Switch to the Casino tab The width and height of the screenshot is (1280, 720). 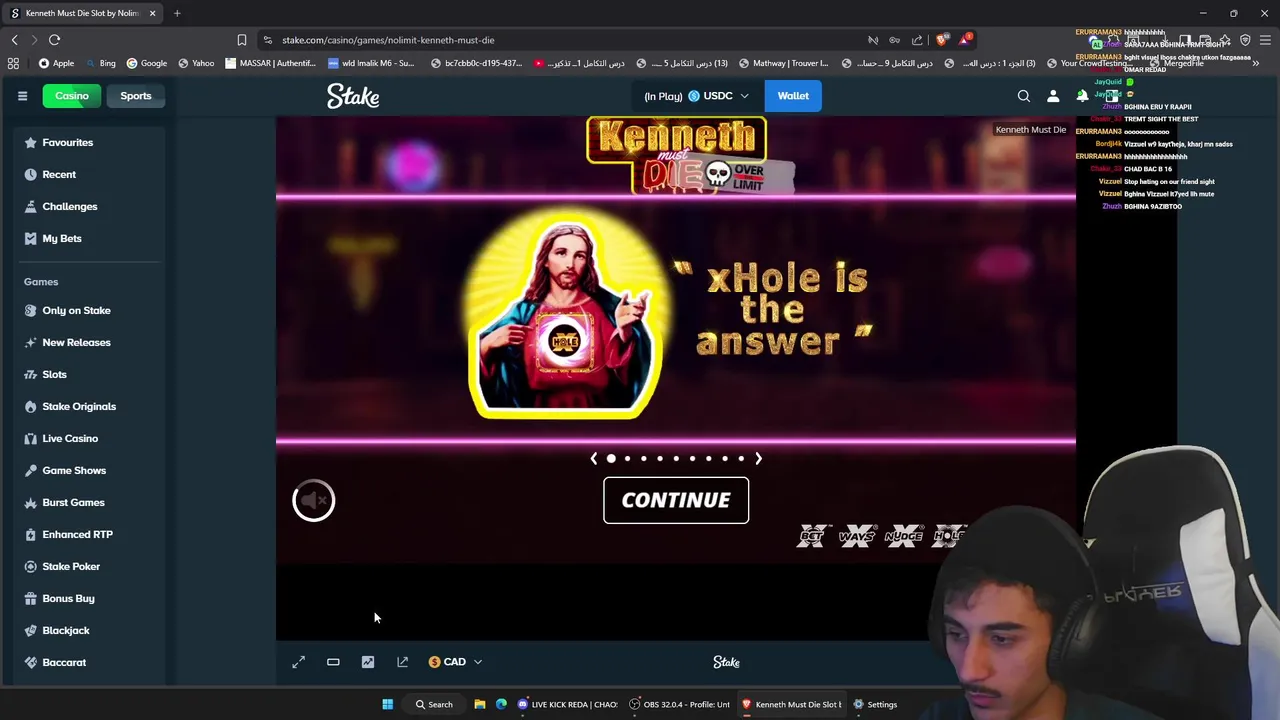[x=72, y=96]
